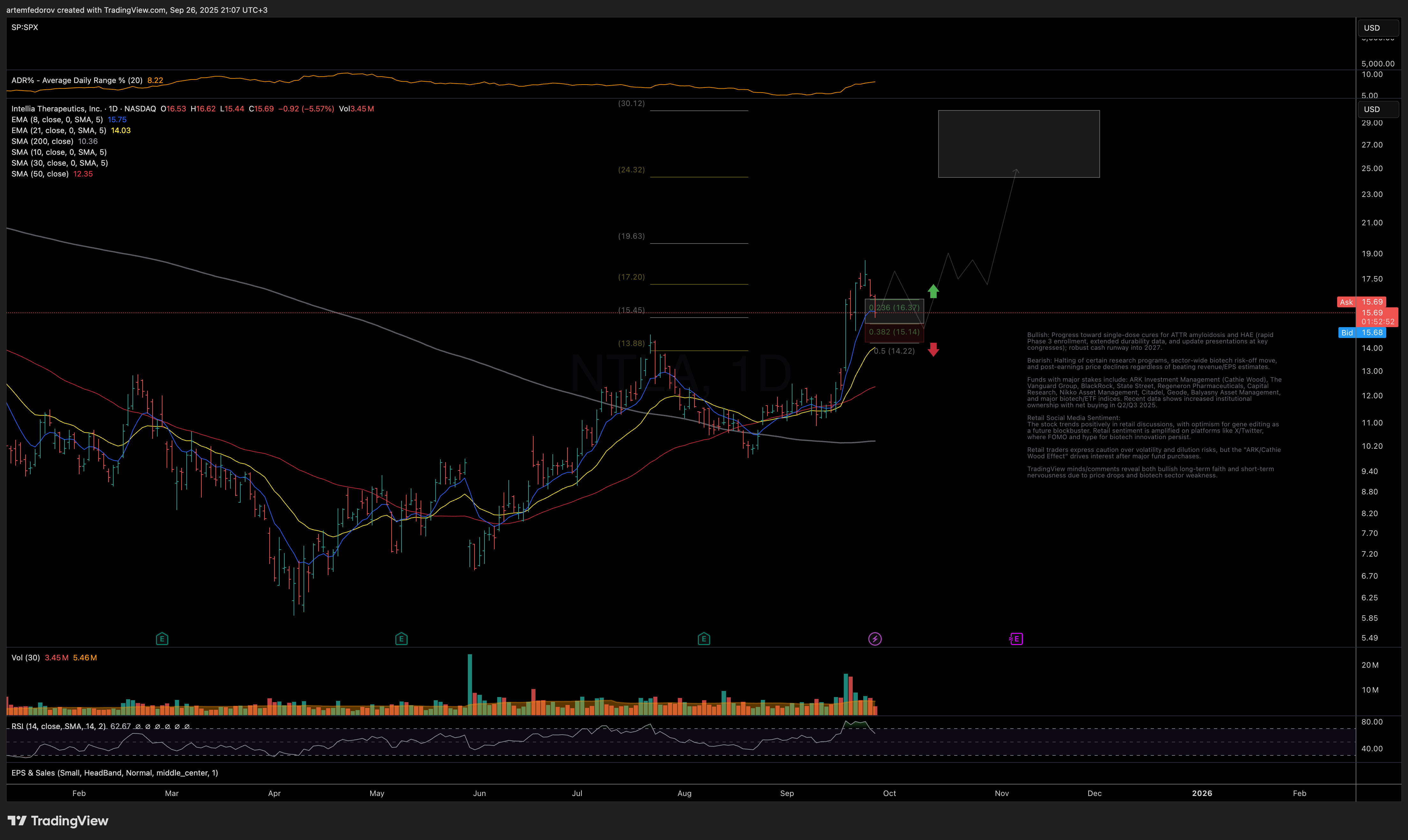The width and height of the screenshot is (1408, 840).
Task: Select the green up arrow drawing
Action: (x=933, y=291)
